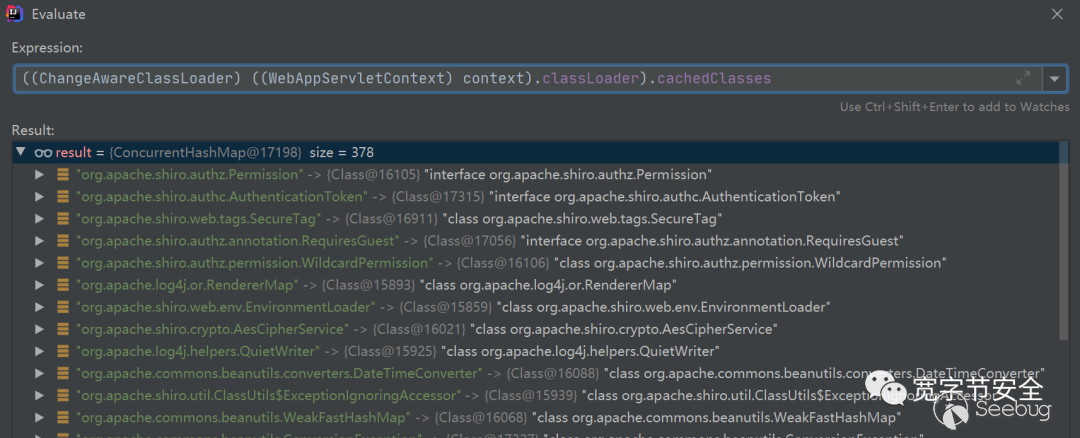Expand the org.apache.shiro.authz.Permission entry
Viewport: 1080px width, 438px height.
point(40,174)
